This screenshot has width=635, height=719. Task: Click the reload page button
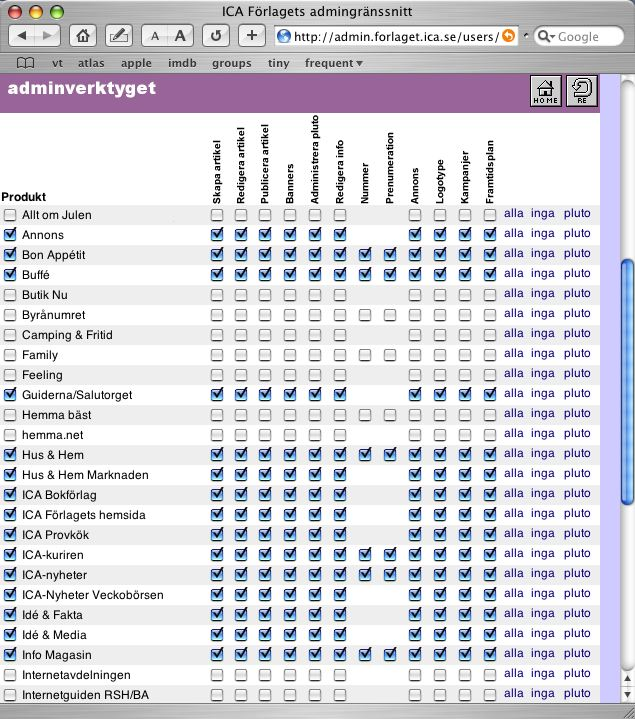pos(216,36)
